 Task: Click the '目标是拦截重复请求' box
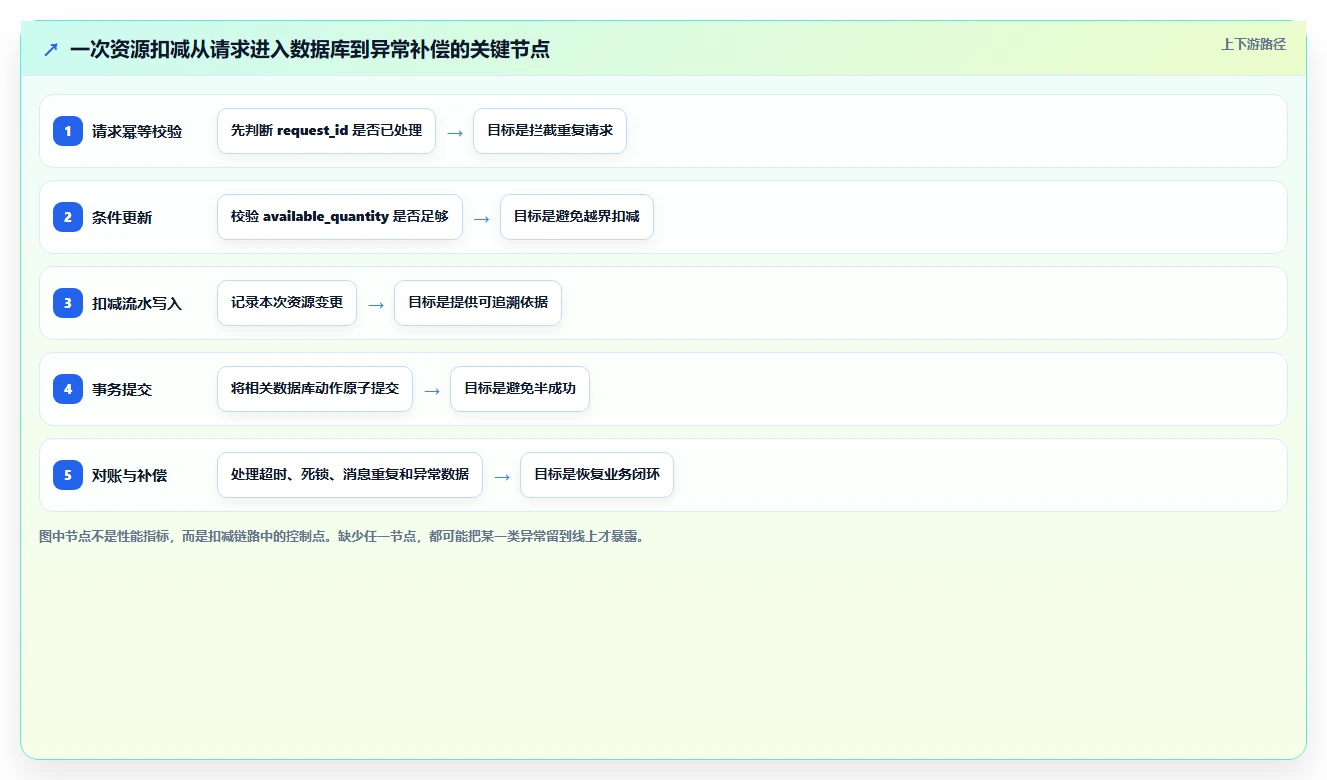[x=550, y=131]
